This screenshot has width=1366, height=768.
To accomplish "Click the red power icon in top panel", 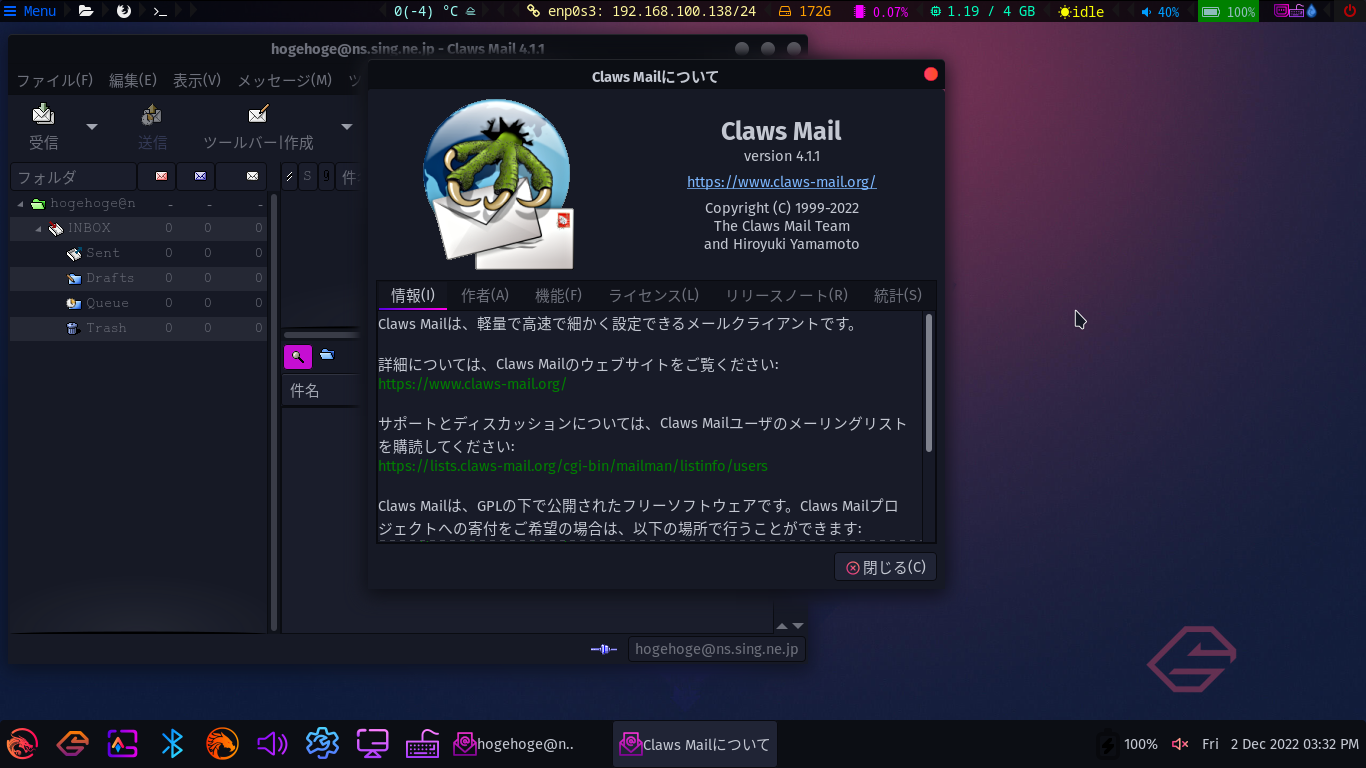I will (1350, 12).
